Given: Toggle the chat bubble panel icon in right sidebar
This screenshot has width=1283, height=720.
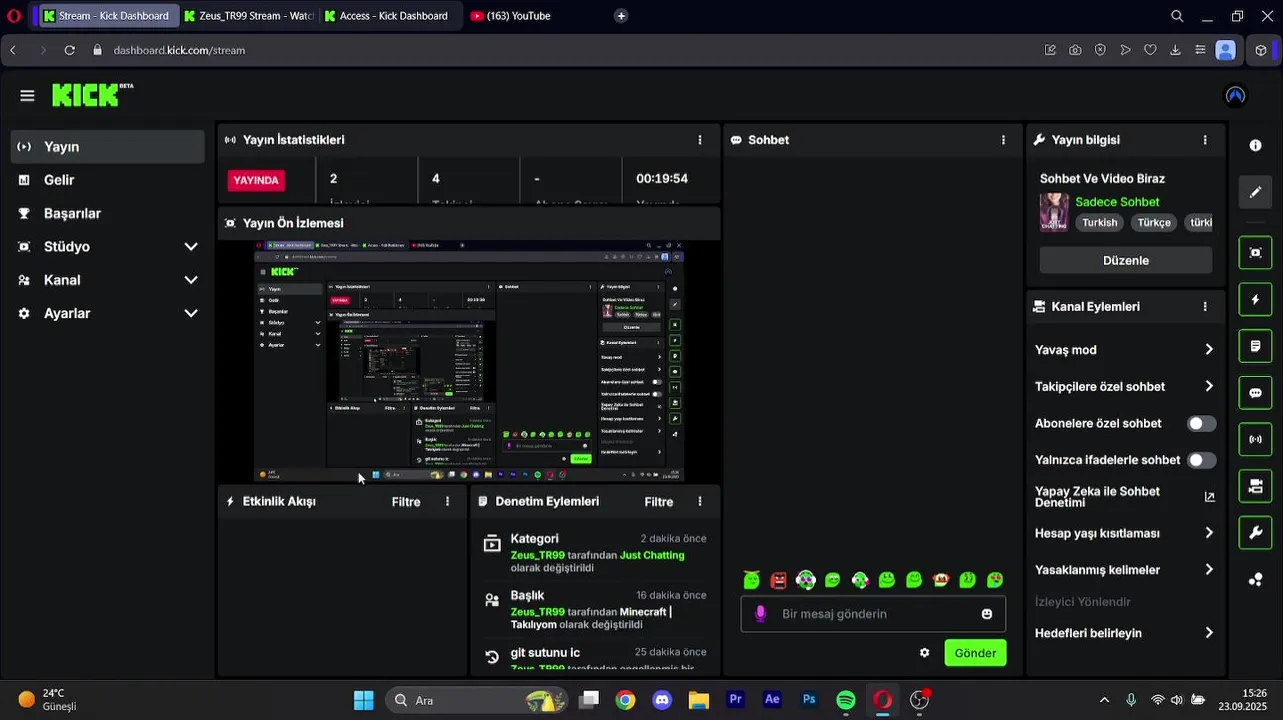Looking at the screenshot, I should [x=1255, y=393].
